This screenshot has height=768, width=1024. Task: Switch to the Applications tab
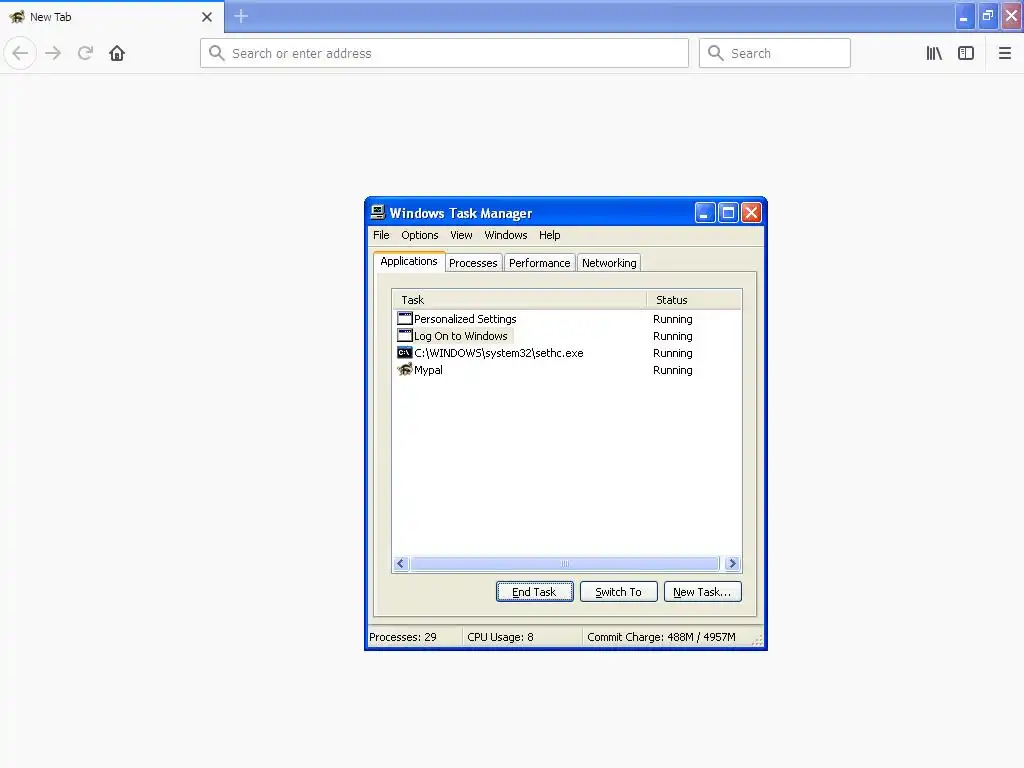coord(409,261)
